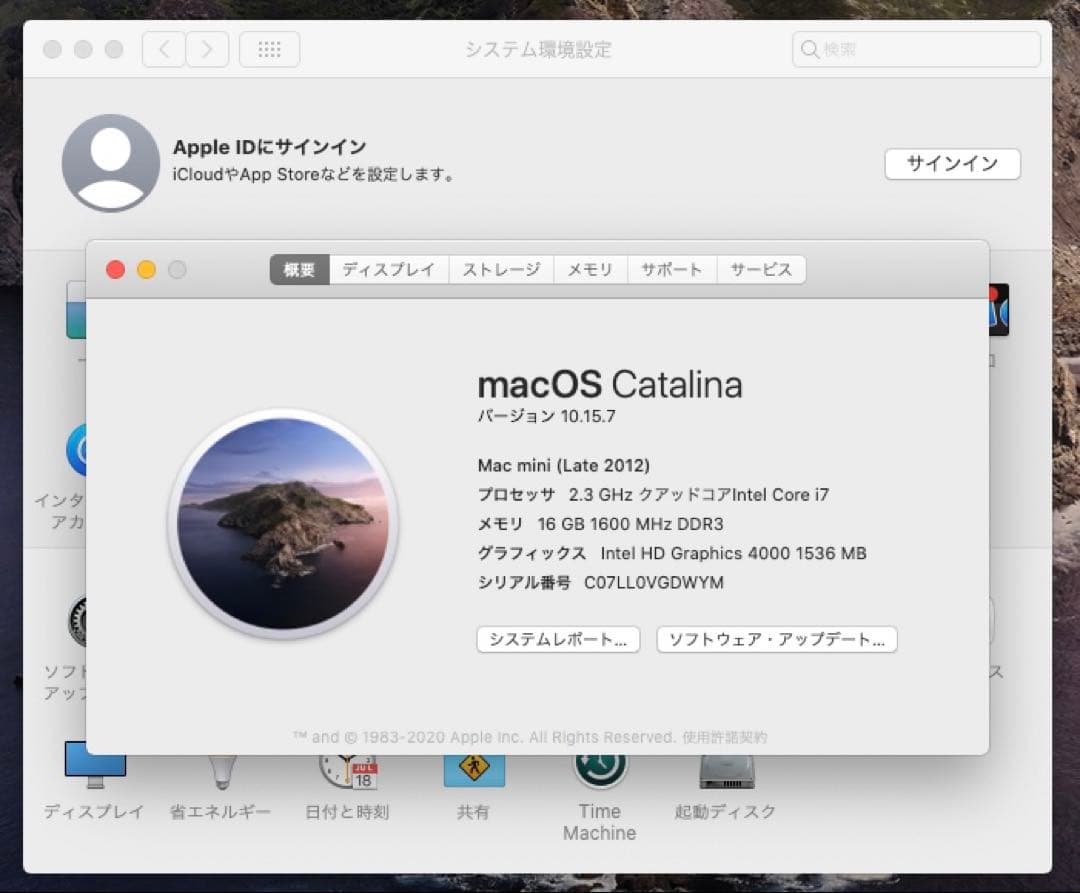This screenshot has height=893, width=1080.
Task: Switch to the サービス tab
Action: [761, 269]
